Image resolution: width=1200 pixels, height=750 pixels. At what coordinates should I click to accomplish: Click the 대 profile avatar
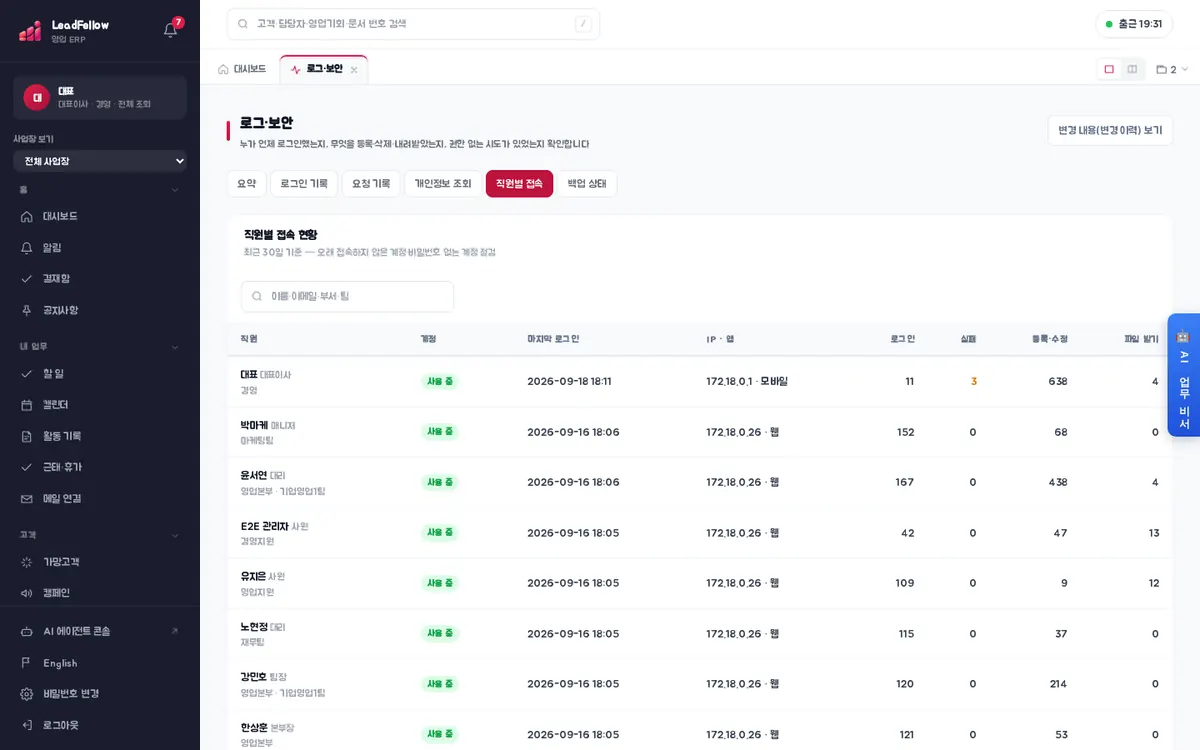[x=37, y=97]
